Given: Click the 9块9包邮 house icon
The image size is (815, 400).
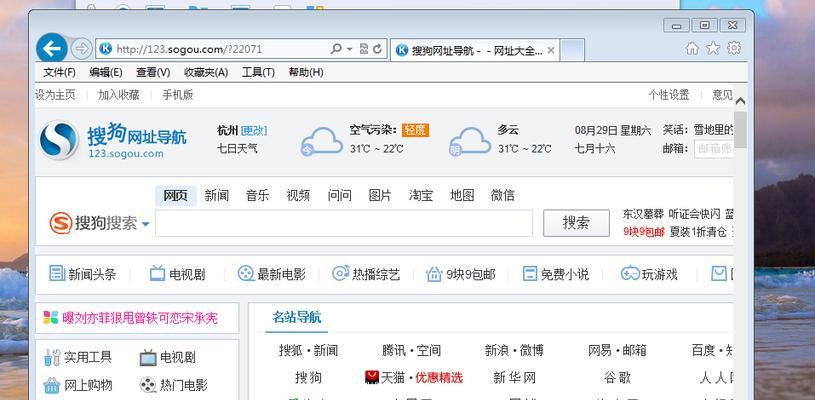Looking at the screenshot, I should (434, 273).
